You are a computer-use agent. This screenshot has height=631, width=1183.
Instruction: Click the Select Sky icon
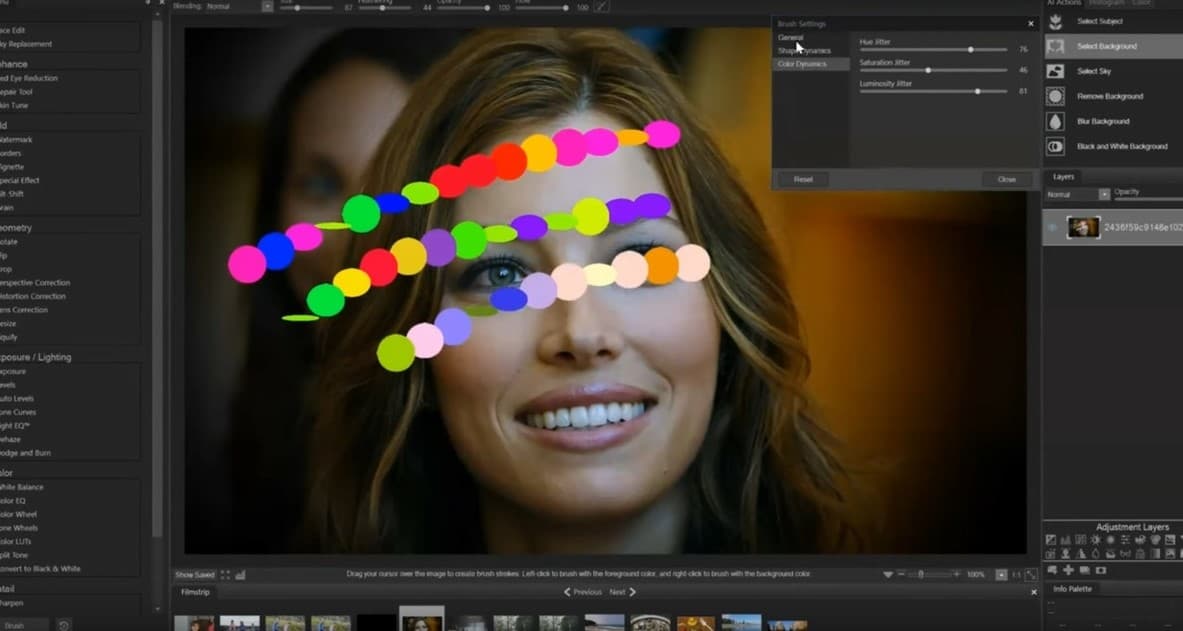tap(1055, 71)
